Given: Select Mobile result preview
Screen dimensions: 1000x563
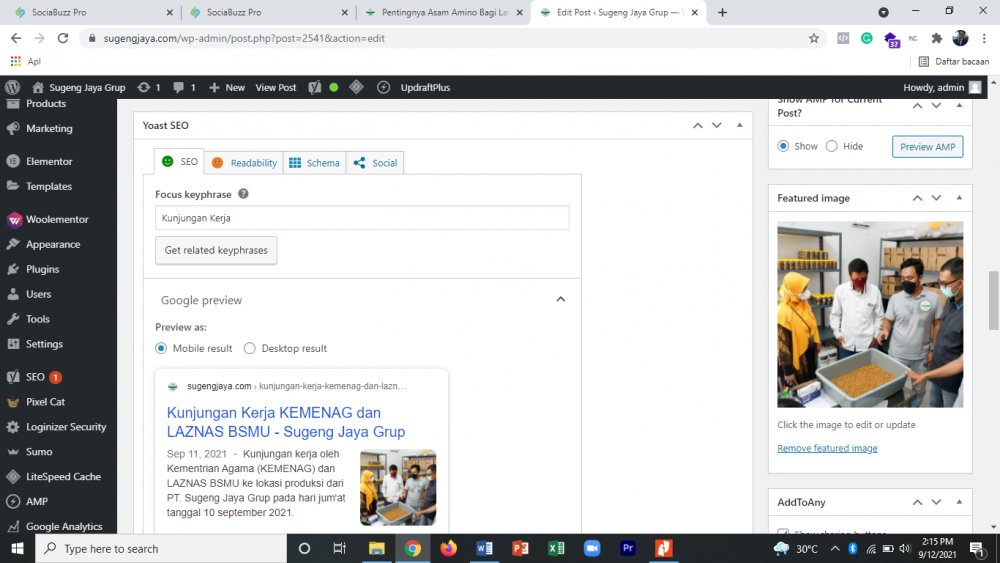Looking at the screenshot, I should (161, 348).
